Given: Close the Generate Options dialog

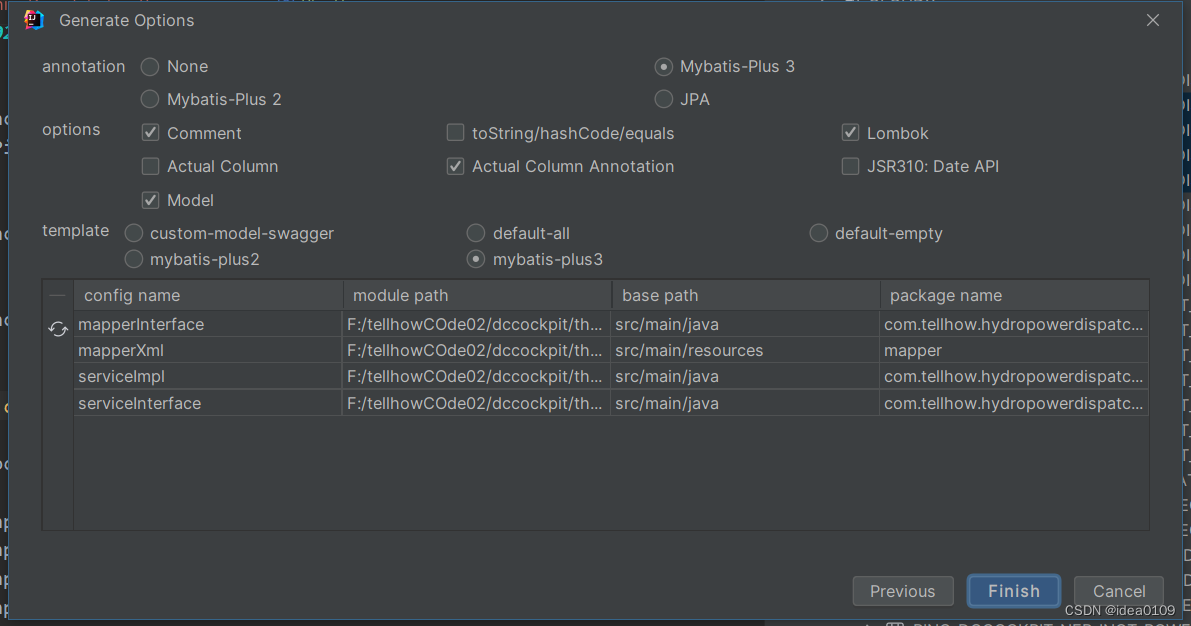Looking at the screenshot, I should pos(1152,19).
